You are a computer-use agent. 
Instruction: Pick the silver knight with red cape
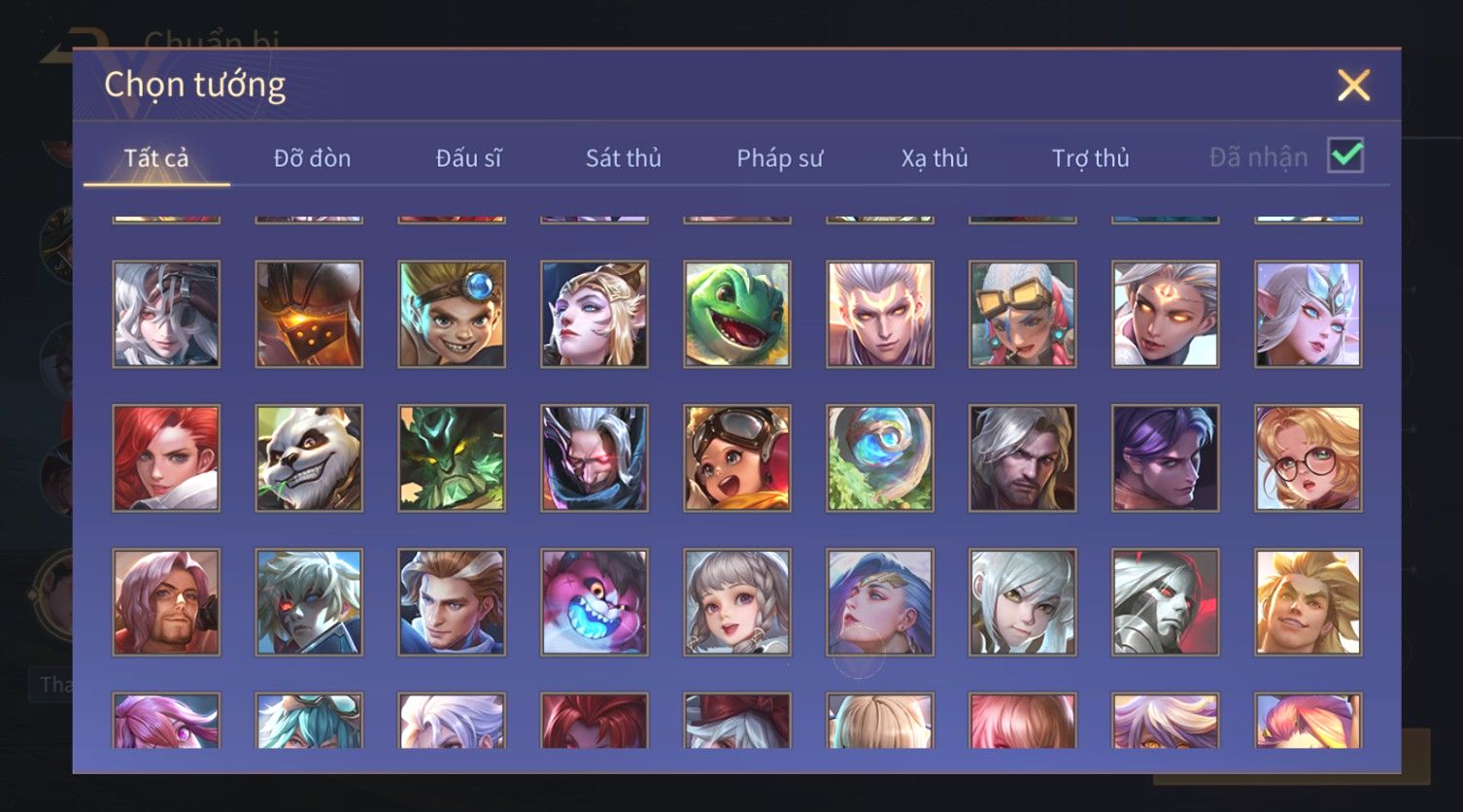click(x=1166, y=601)
